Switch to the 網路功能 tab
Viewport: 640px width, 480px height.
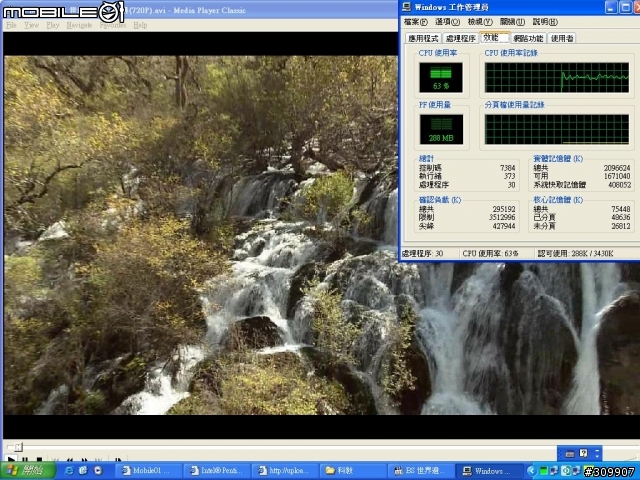pos(528,38)
